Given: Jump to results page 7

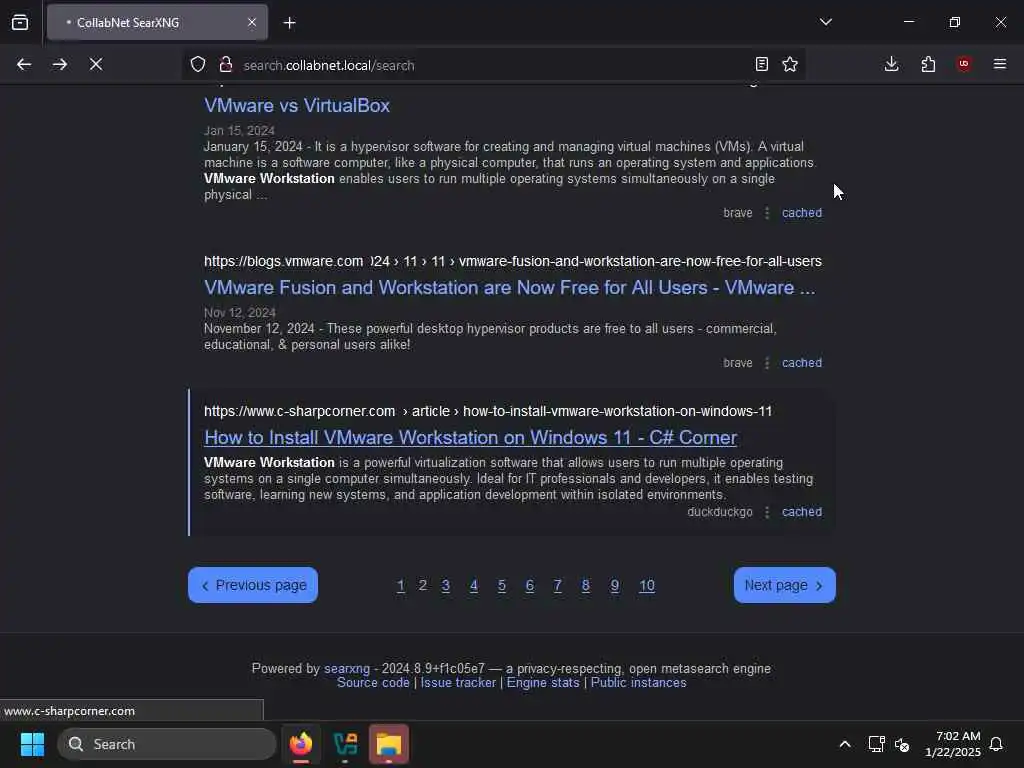Looking at the screenshot, I should (x=558, y=585).
